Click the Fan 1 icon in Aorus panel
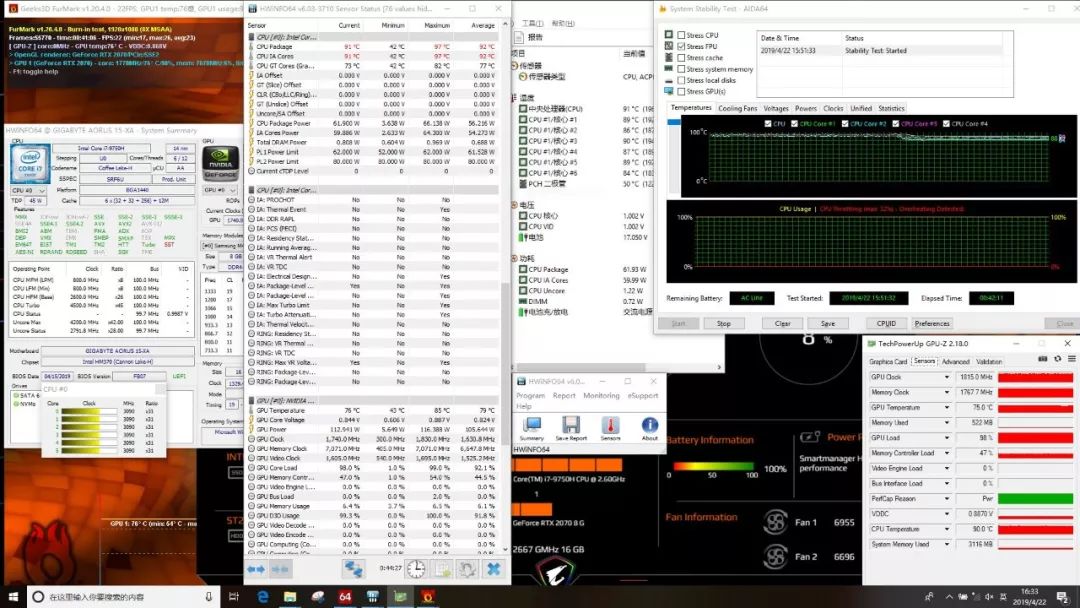This screenshot has width=1080, height=608. (776, 522)
